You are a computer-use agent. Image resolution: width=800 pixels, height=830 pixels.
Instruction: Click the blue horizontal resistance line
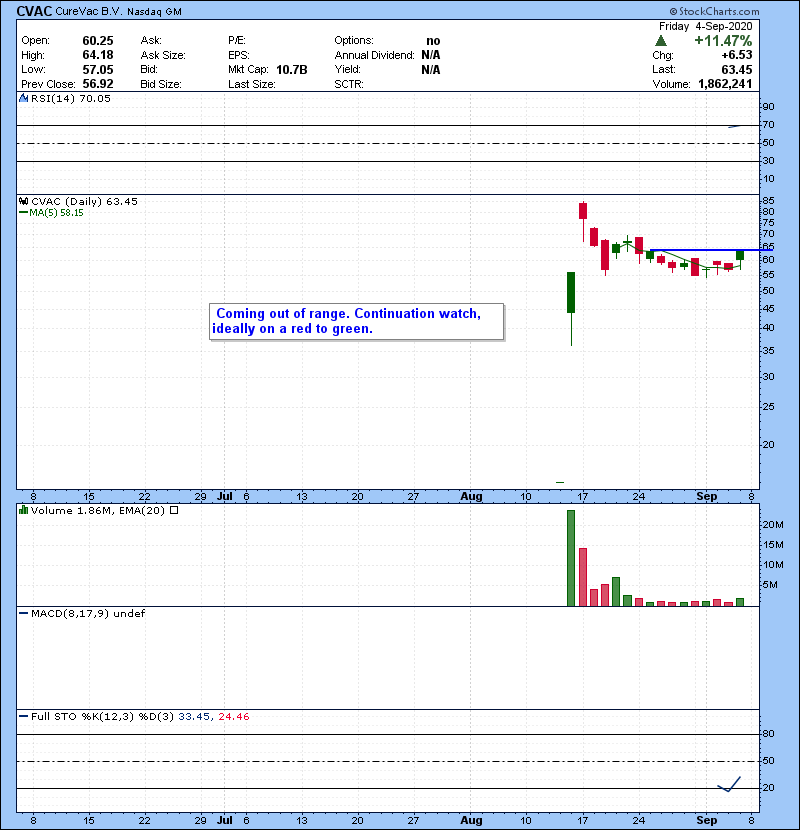711,250
